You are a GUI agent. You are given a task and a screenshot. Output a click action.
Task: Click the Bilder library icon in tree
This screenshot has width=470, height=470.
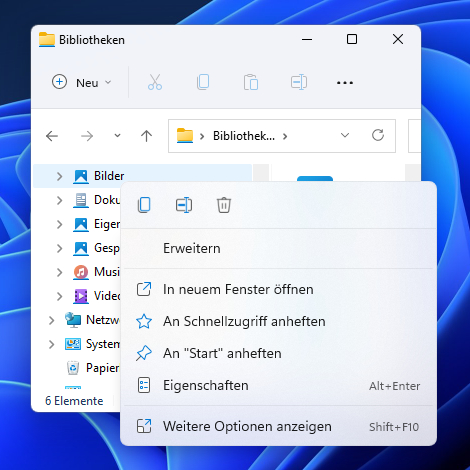[x=81, y=176]
